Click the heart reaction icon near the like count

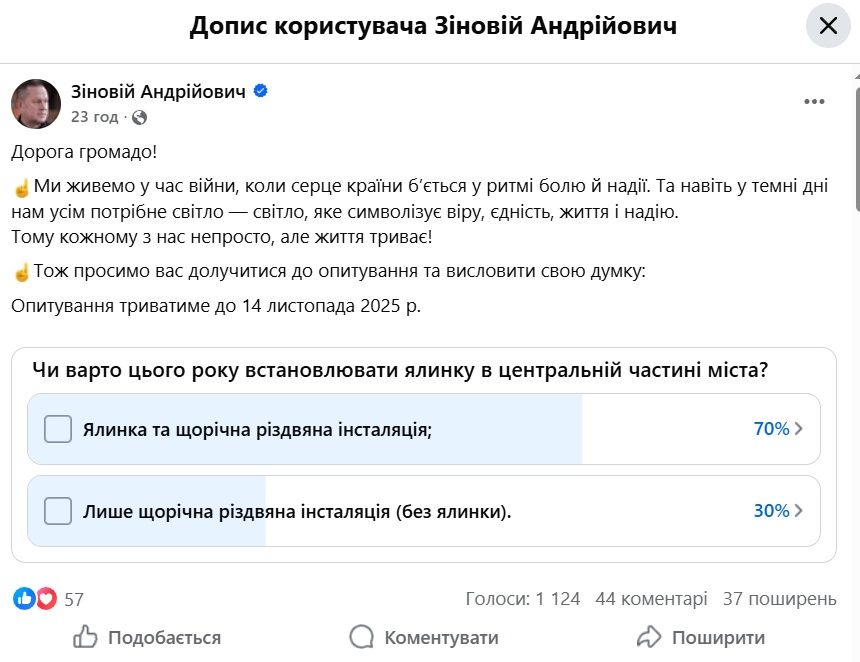tap(44, 597)
